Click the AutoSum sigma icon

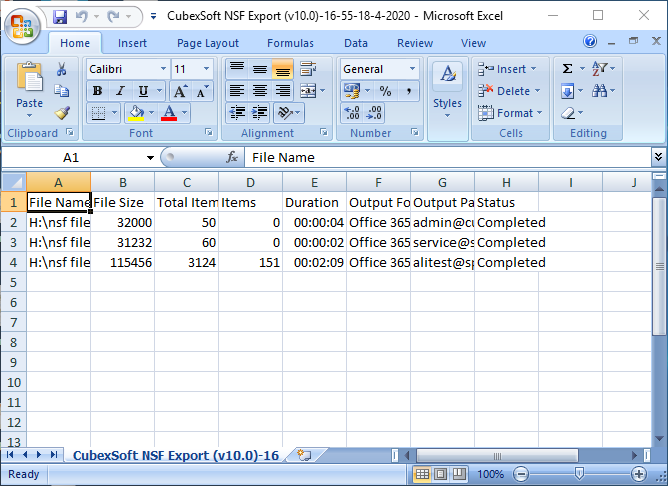[x=568, y=69]
